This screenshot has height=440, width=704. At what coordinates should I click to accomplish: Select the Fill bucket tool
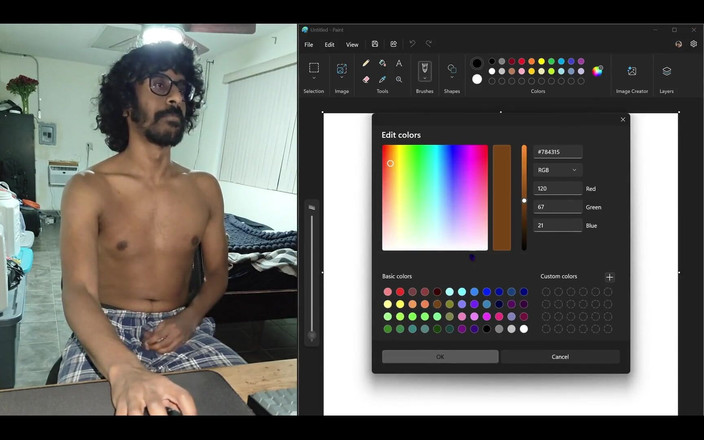382,63
